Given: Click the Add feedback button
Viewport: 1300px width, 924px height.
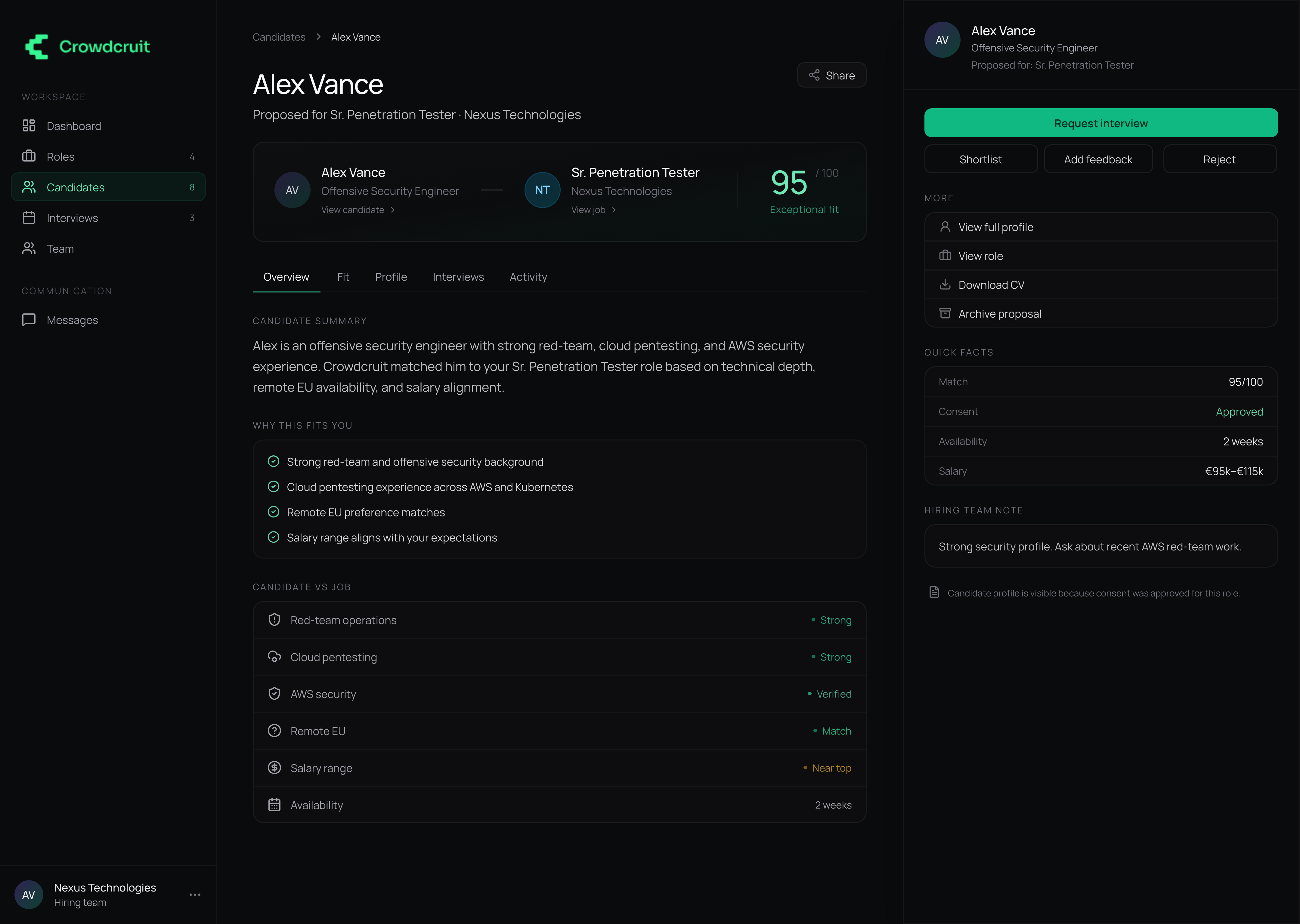Looking at the screenshot, I should [1098, 159].
